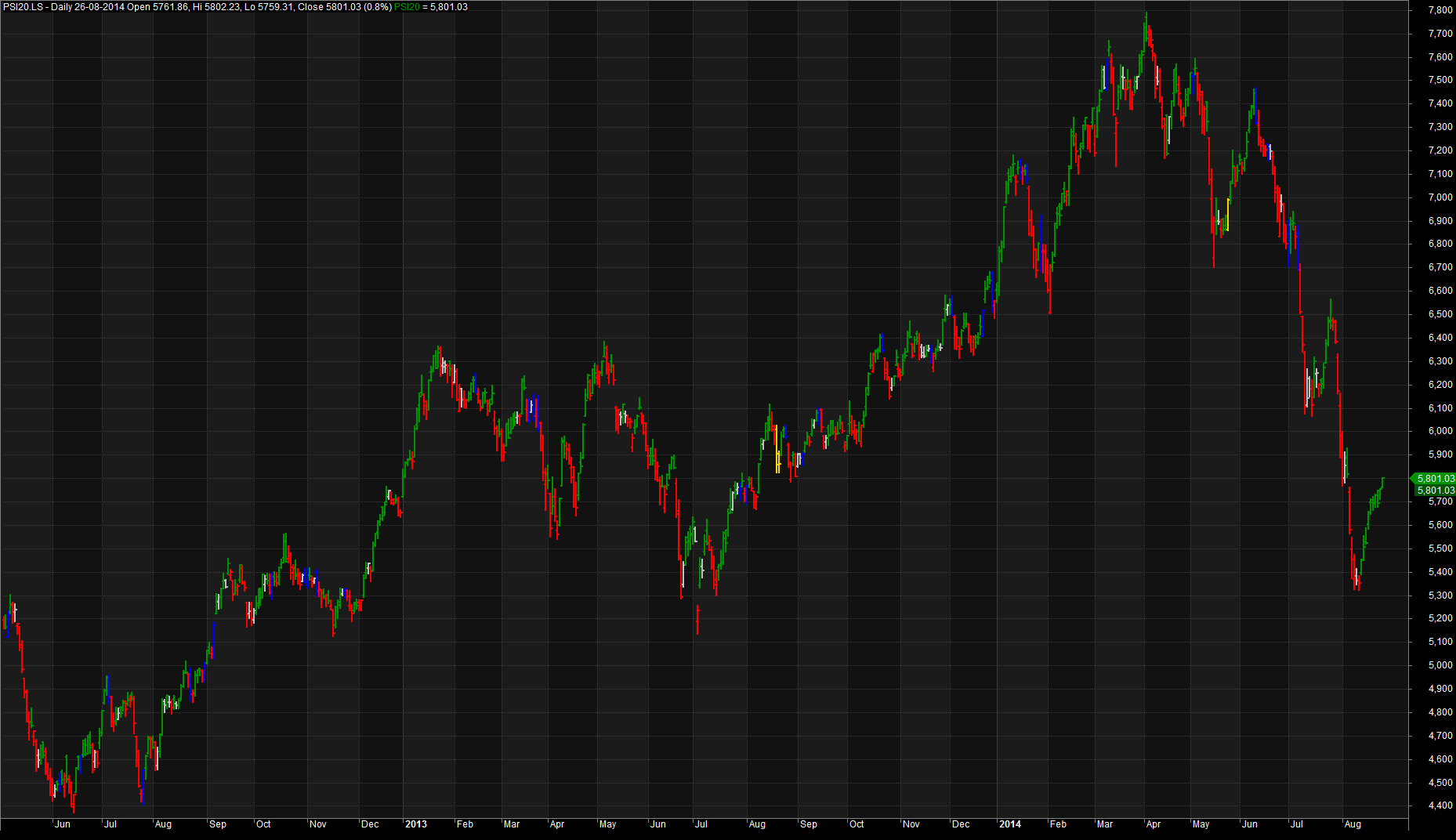The height and width of the screenshot is (840, 1456).
Task: Click the PSI20.LS symbol name in chart title
Action: [x=22, y=7]
